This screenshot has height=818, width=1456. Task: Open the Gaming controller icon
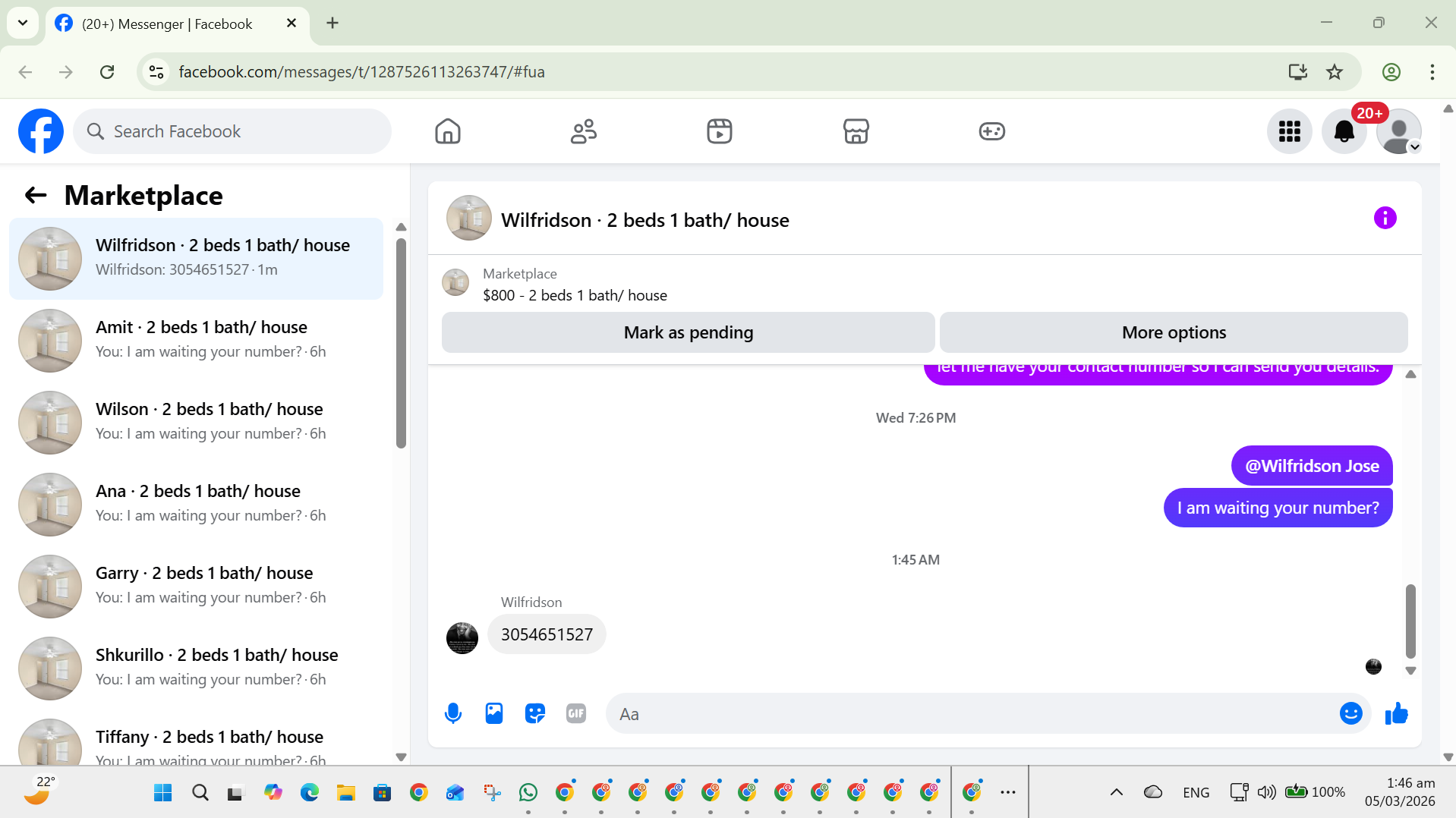point(991,131)
